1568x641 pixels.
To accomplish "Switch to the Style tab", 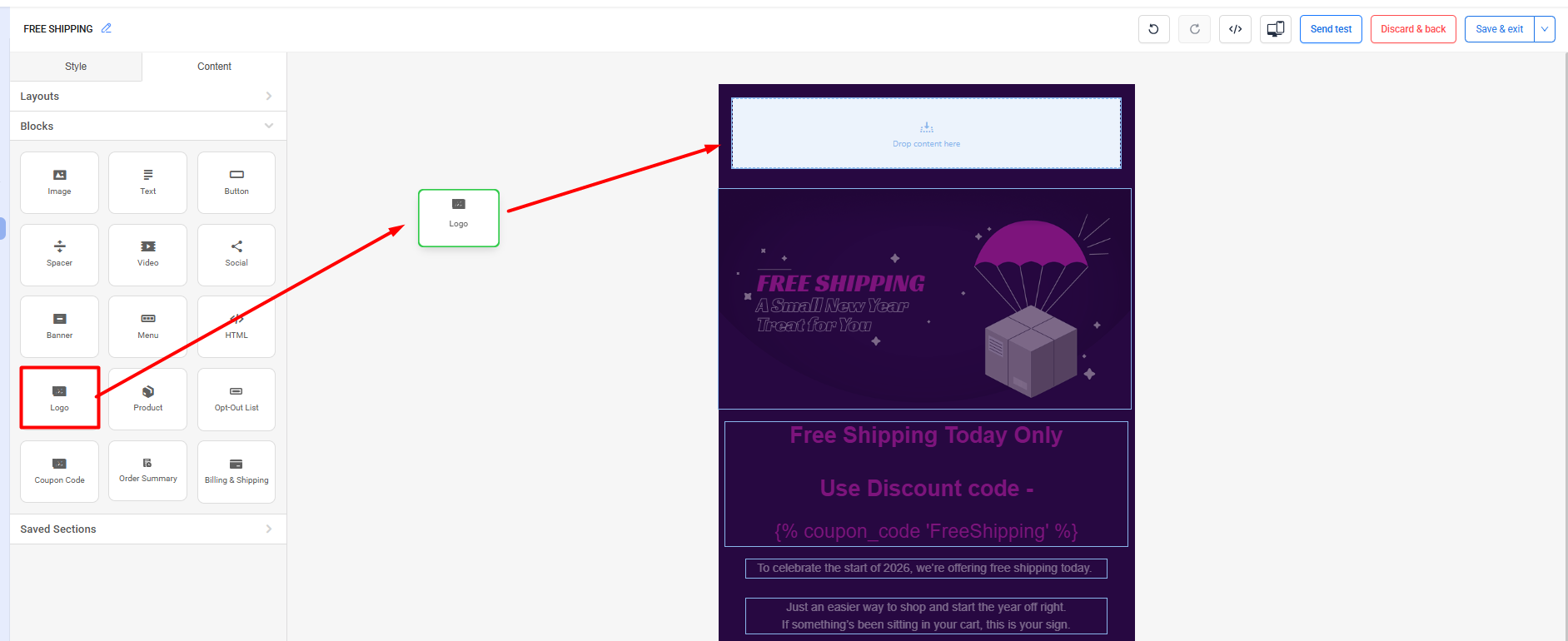I will [76, 67].
